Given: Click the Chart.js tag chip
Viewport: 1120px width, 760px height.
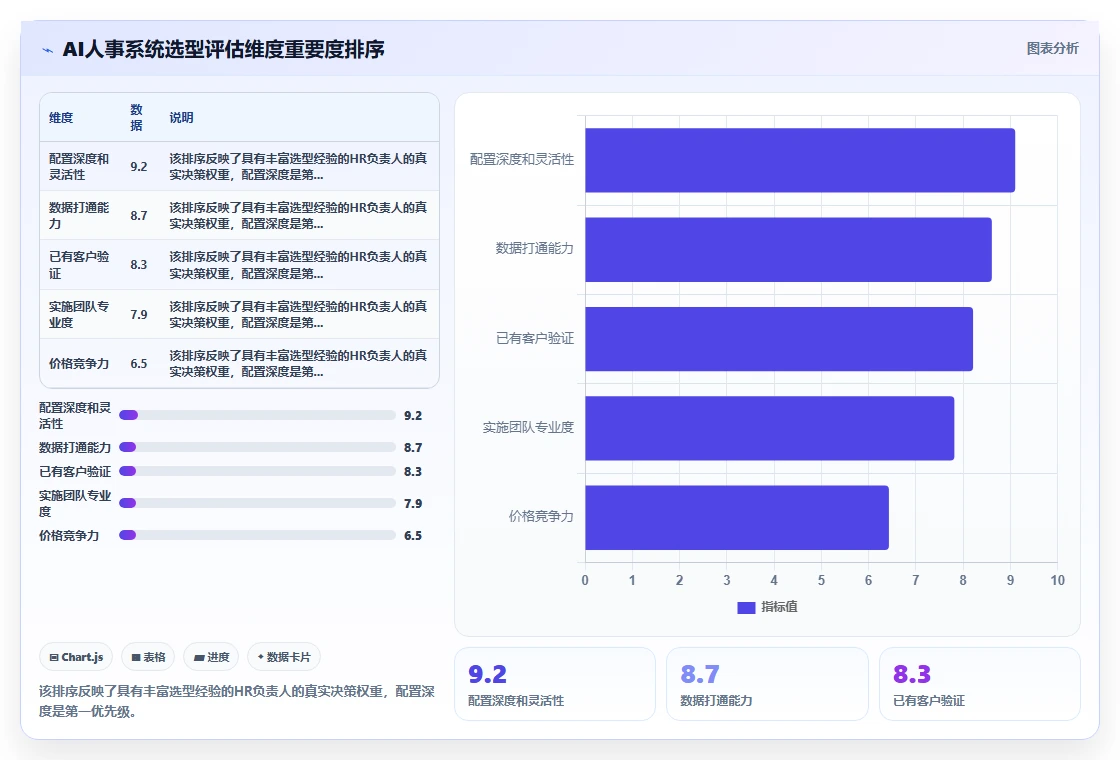Looking at the screenshot, I should (x=76, y=657).
